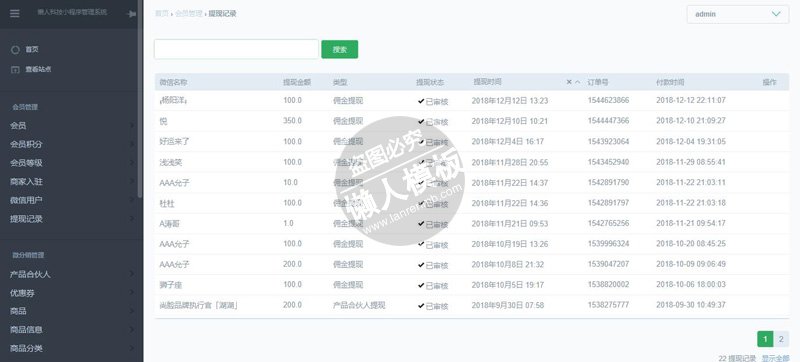Screen dimensions: 800x362
Task: Go to page 2 of records
Action: click(x=781, y=339)
